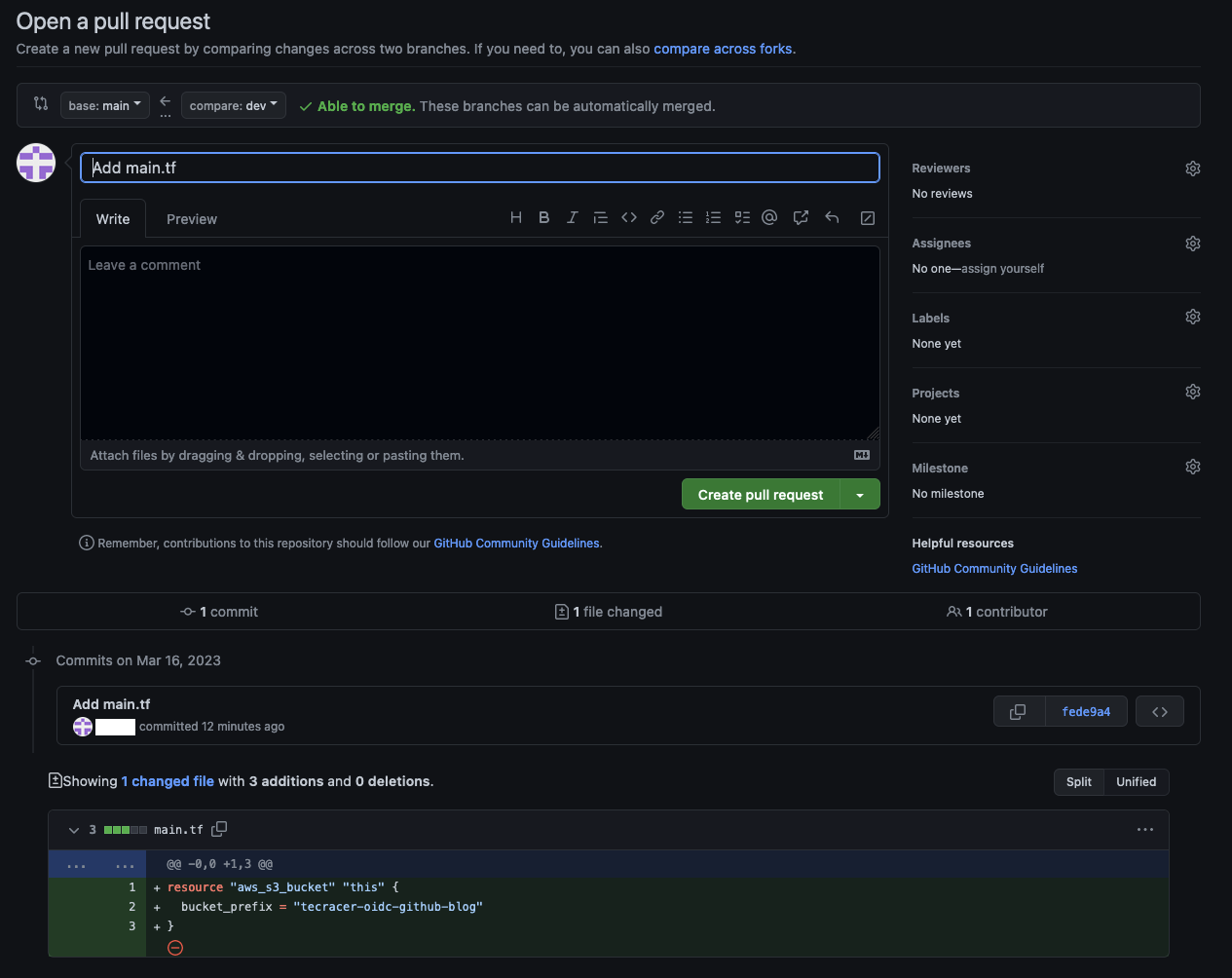Copy the full SHA of commit fede9a4
Viewport: 1232px width, 978px height.
click(1019, 711)
